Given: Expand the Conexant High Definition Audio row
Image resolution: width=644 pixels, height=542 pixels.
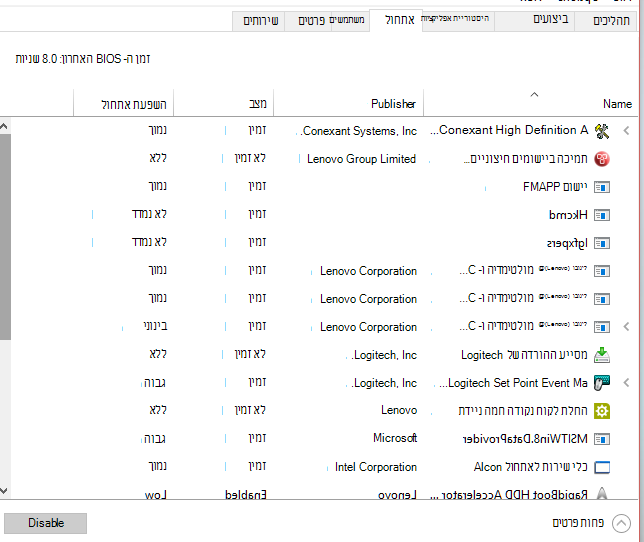Looking at the screenshot, I should point(626,131).
